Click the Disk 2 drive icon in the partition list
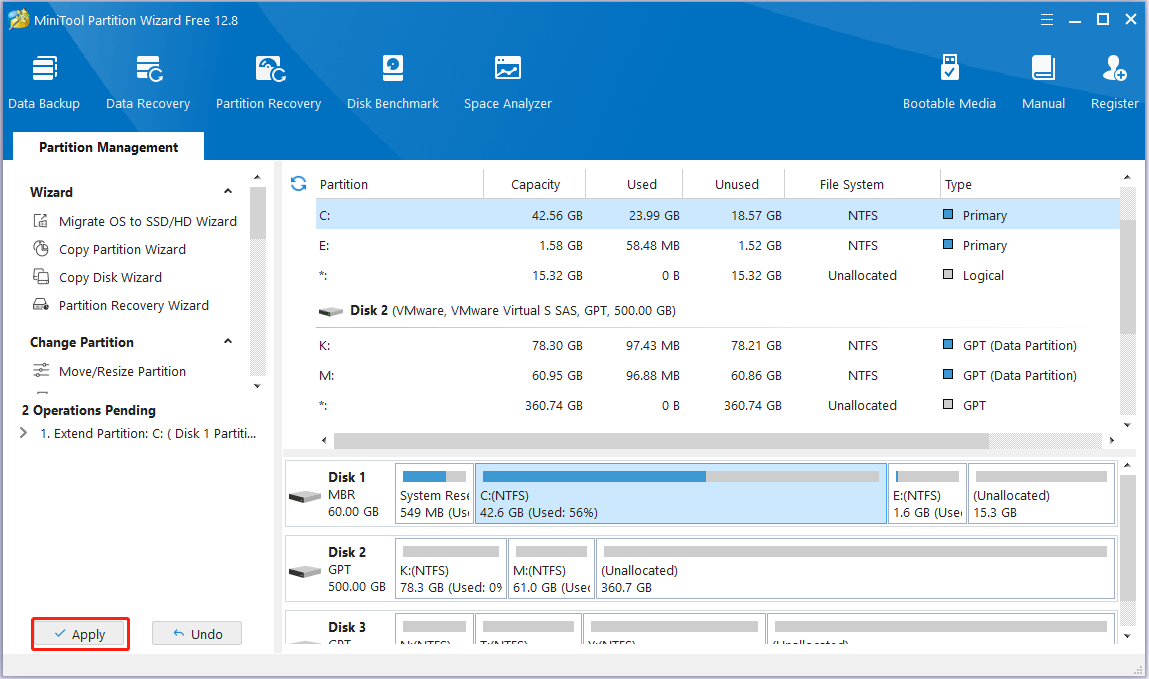The width and height of the screenshot is (1149, 679). pyautogui.click(x=330, y=311)
